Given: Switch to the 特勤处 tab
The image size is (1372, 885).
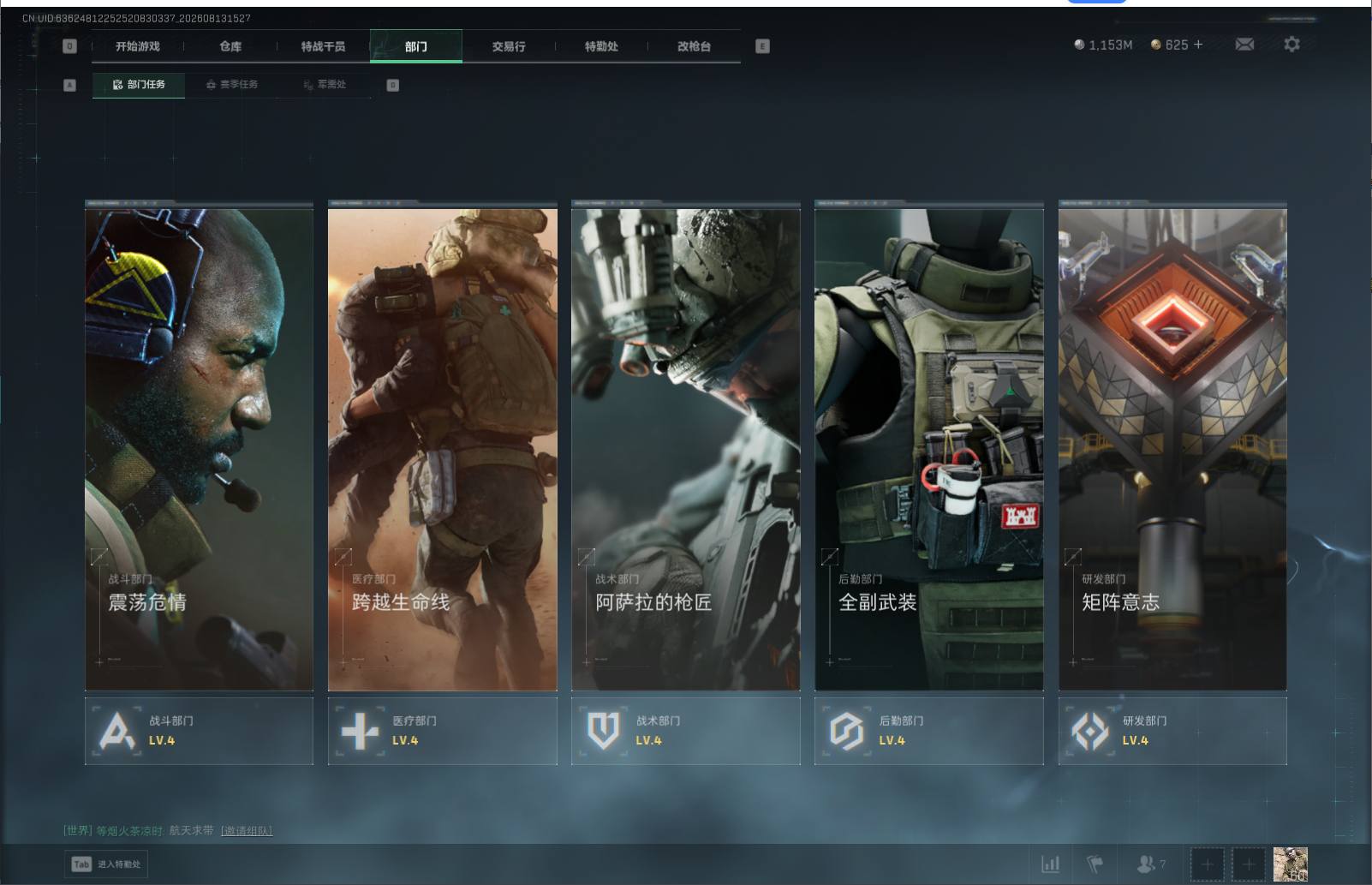Looking at the screenshot, I should pos(601,46).
